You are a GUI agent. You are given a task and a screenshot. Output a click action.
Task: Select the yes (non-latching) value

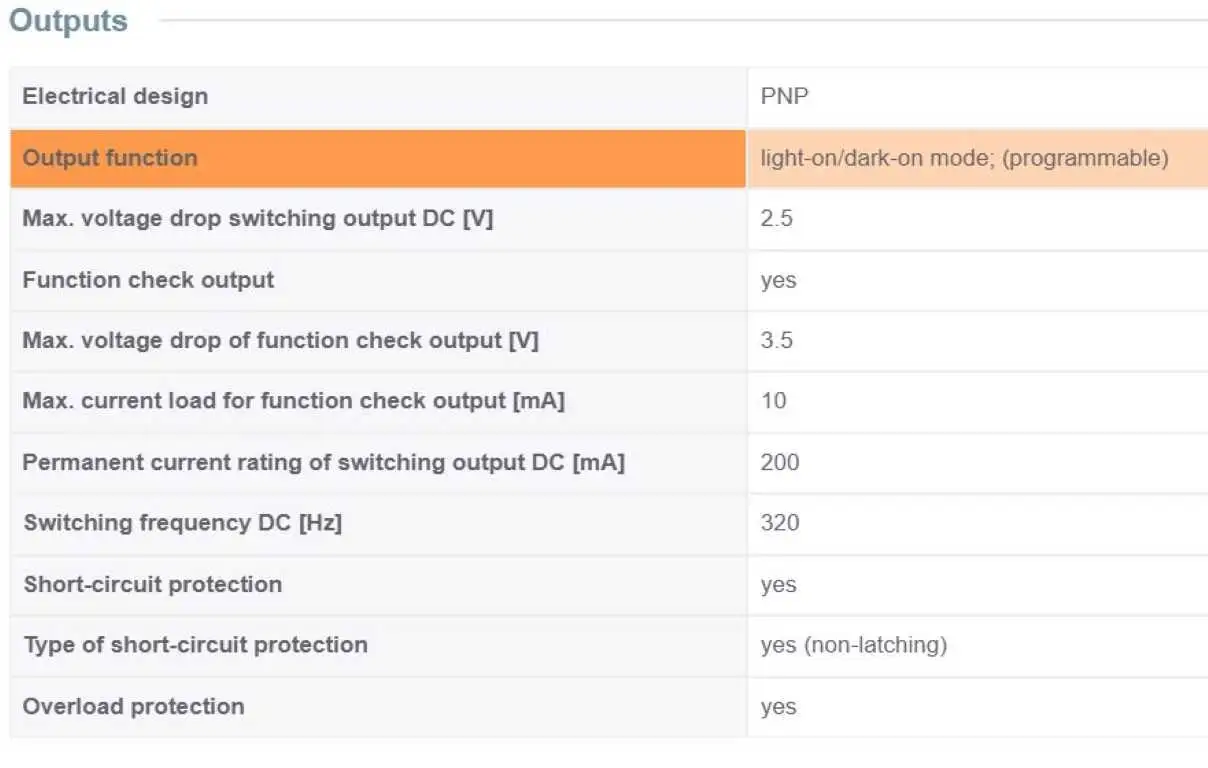(853, 646)
